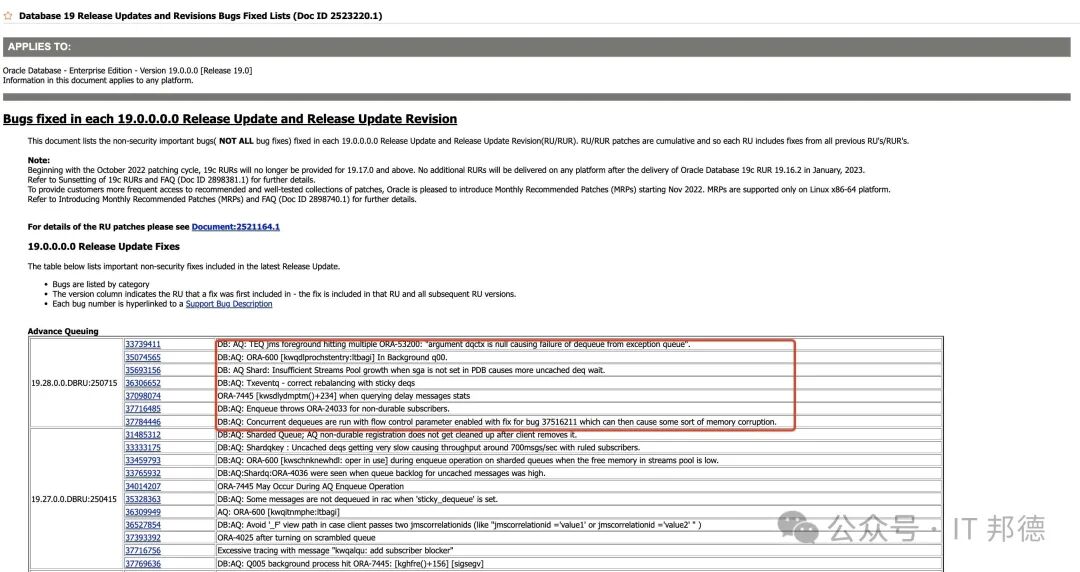Open bug 37716485 link
The height and width of the screenshot is (572, 1080).
pyautogui.click(x=143, y=409)
